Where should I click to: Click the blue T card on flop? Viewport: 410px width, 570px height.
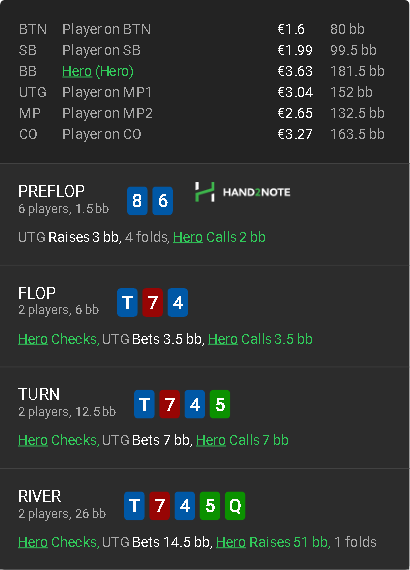(x=127, y=302)
